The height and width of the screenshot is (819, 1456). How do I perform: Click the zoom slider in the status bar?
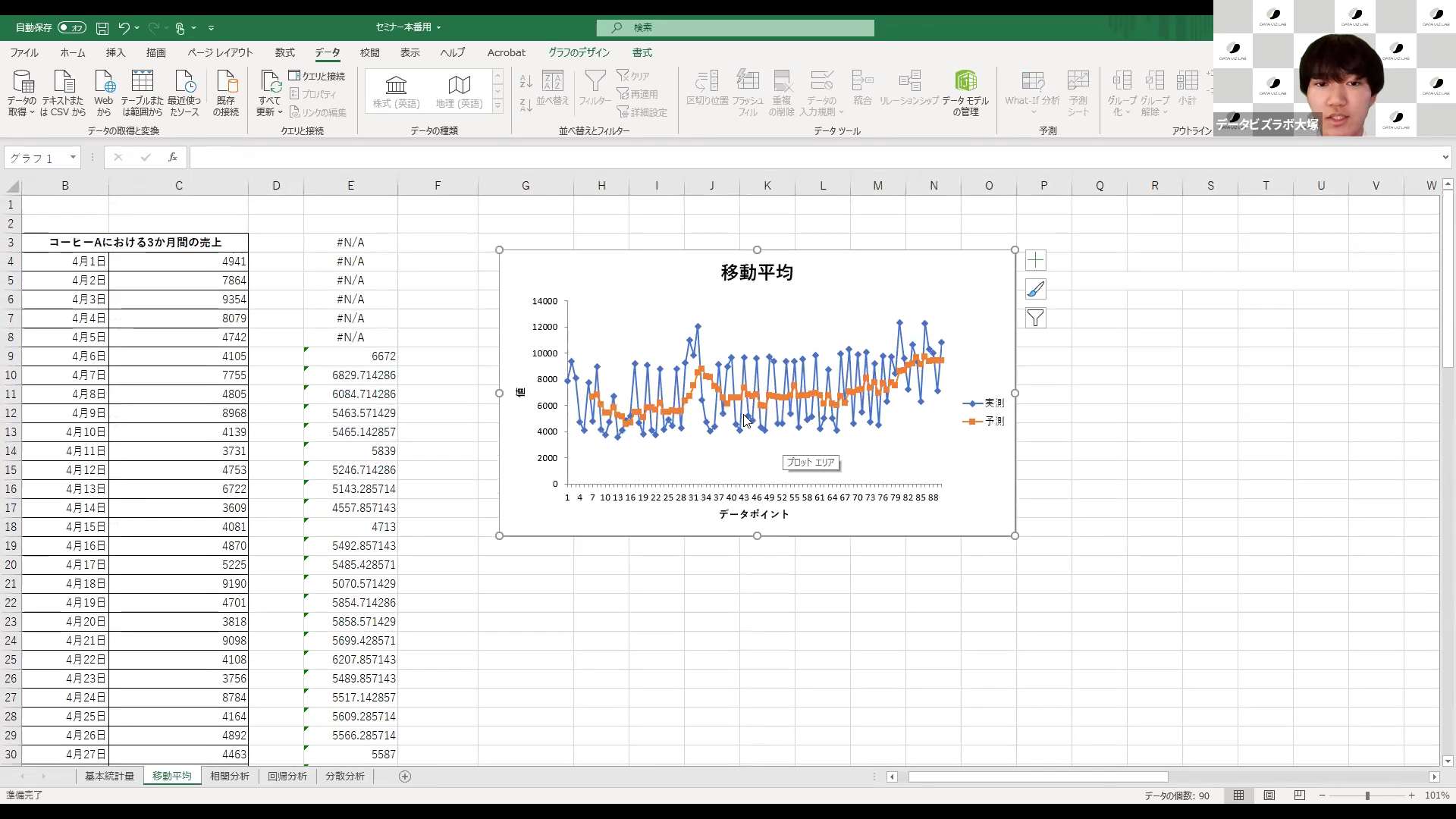(1367, 795)
